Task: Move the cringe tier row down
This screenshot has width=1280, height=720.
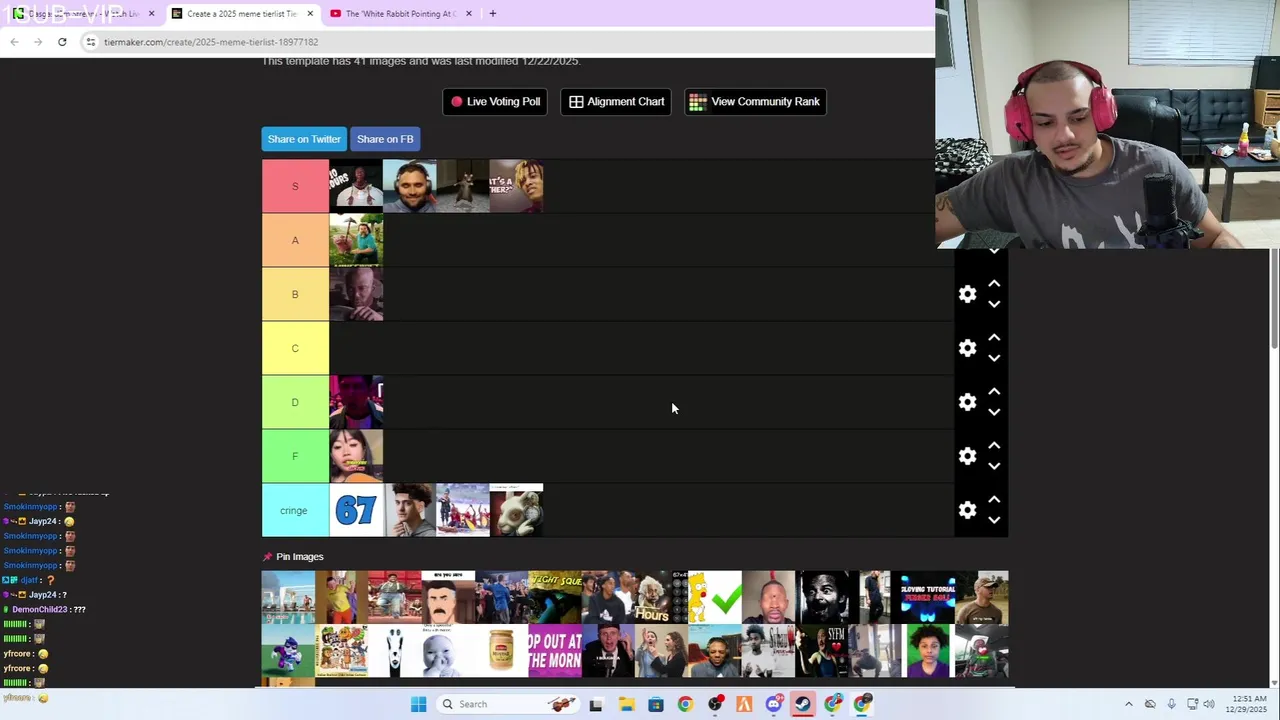Action: coord(994,521)
